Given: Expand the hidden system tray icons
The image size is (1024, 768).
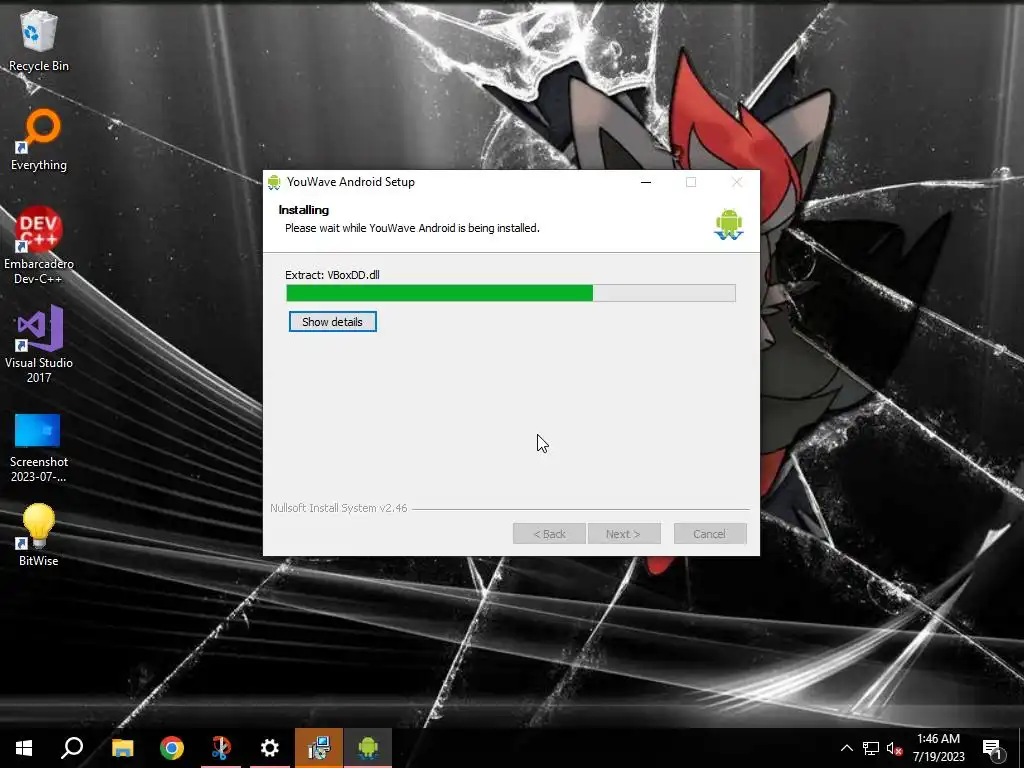Looking at the screenshot, I should pos(846,748).
